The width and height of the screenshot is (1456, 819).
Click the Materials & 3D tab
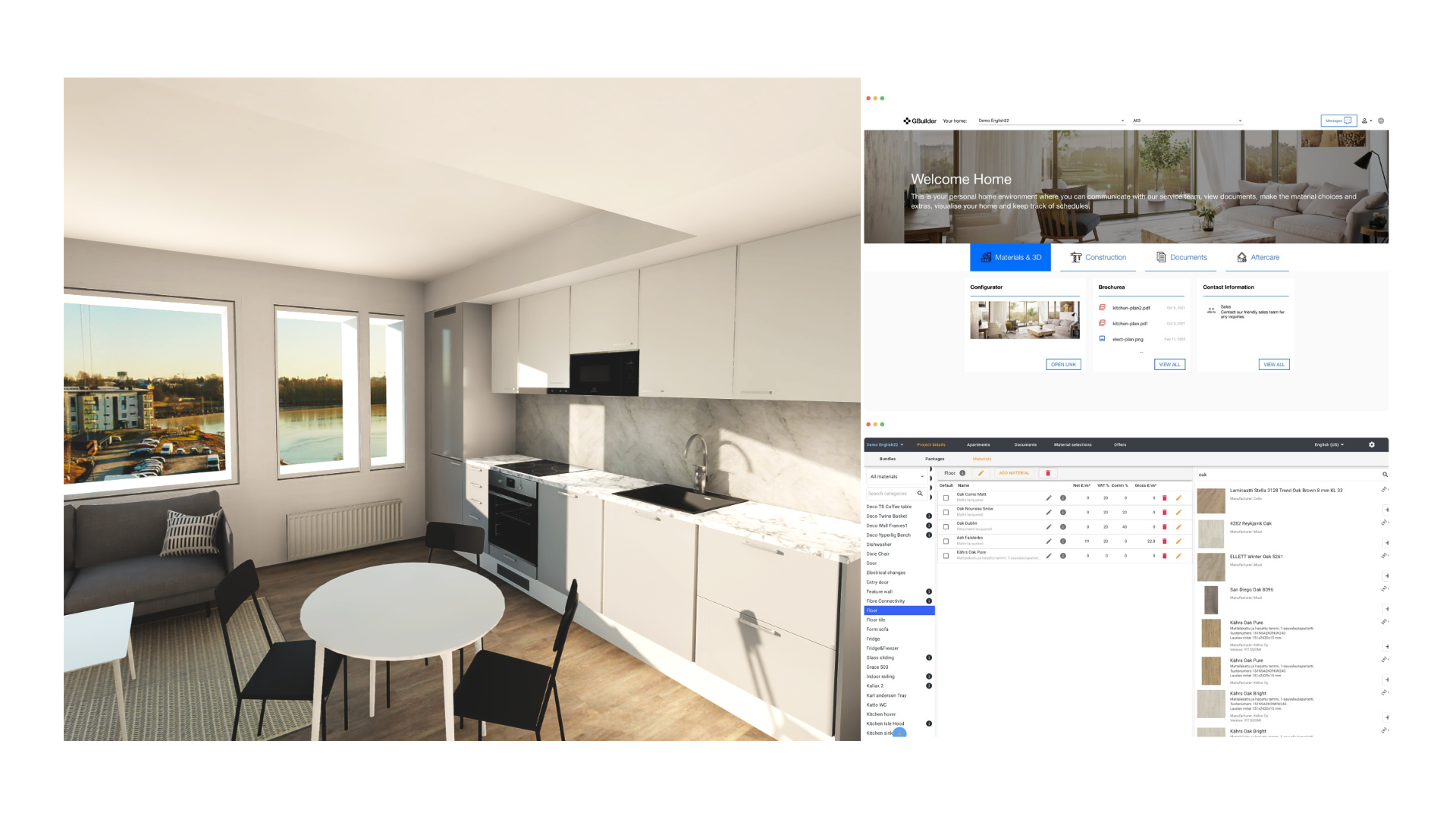[1009, 257]
